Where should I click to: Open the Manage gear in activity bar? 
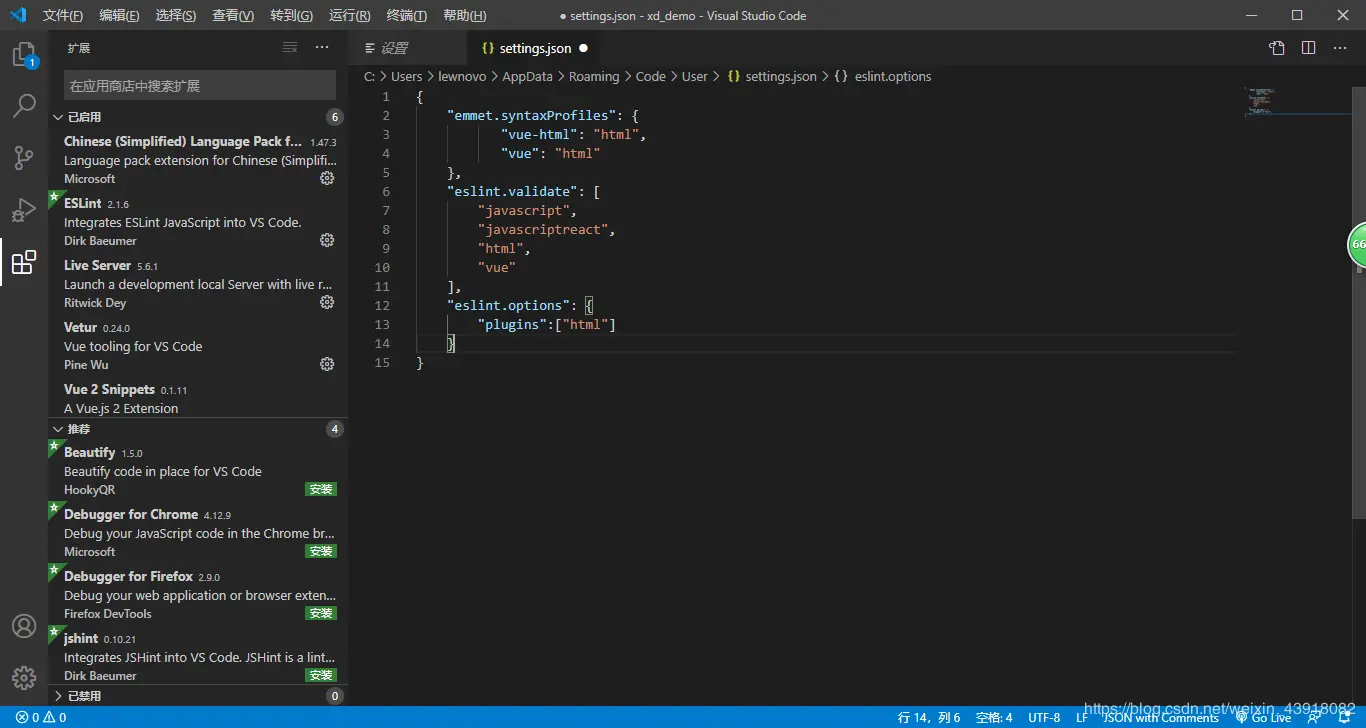pos(24,677)
